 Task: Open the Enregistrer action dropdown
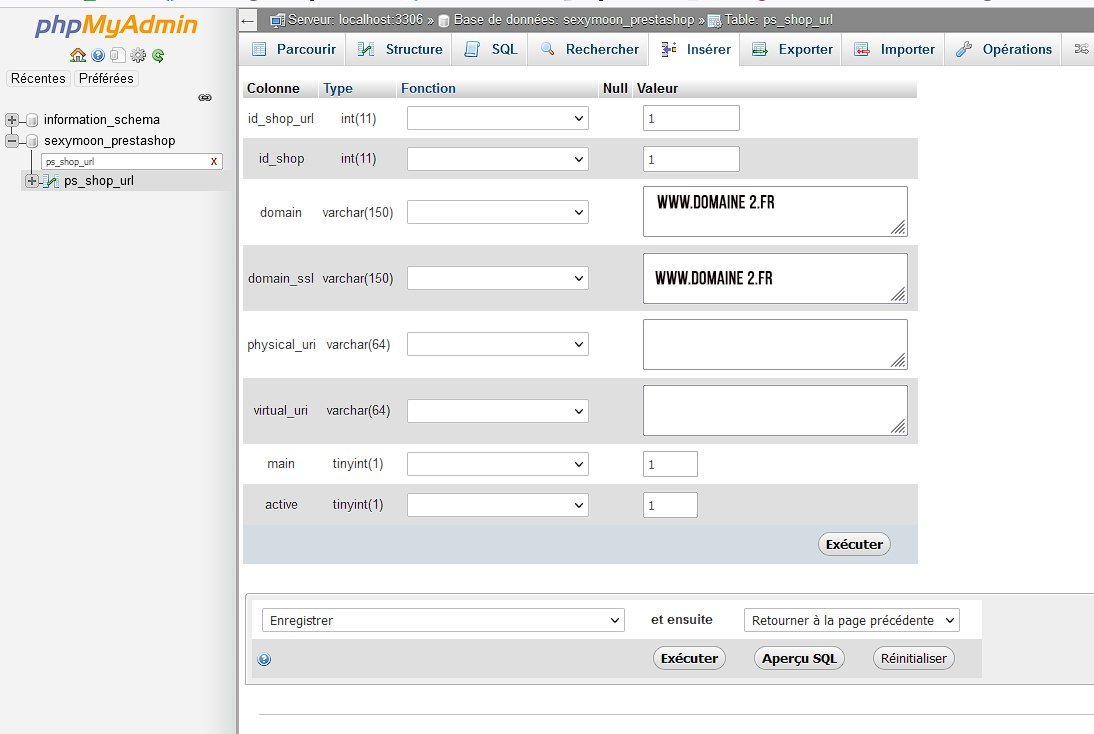pos(443,620)
